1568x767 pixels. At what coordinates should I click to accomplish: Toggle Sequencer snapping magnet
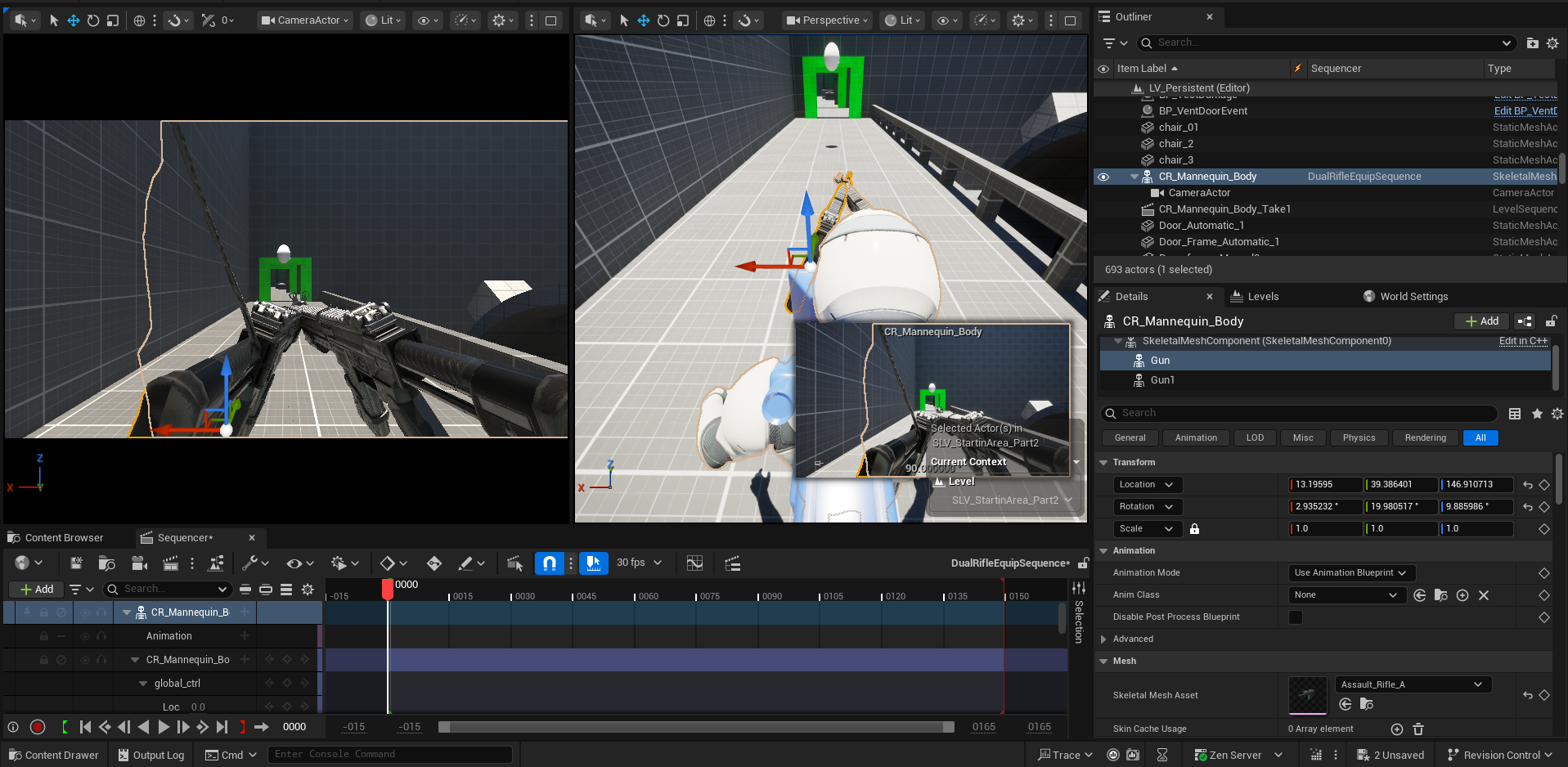549,563
